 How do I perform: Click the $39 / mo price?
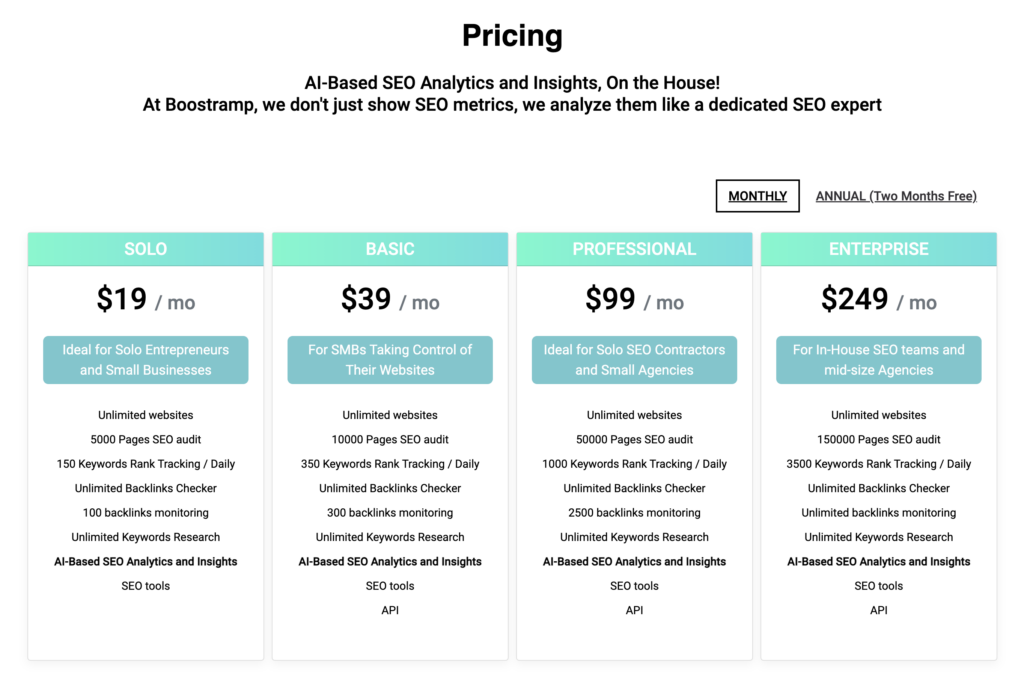point(390,300)
